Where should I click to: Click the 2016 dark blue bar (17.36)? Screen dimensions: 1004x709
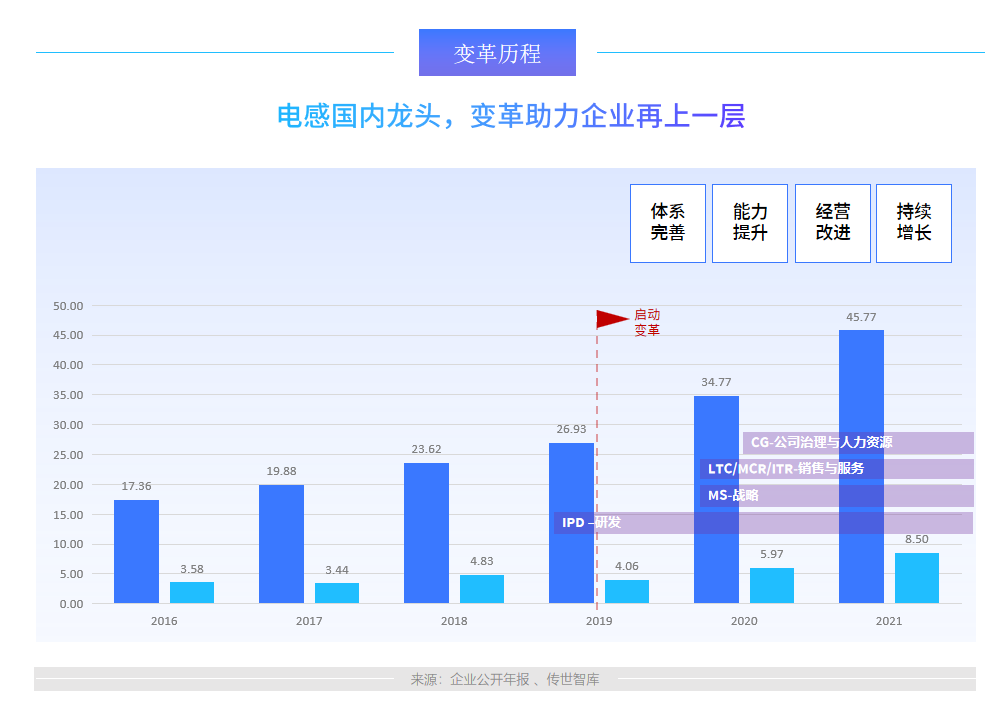(136, 551)
